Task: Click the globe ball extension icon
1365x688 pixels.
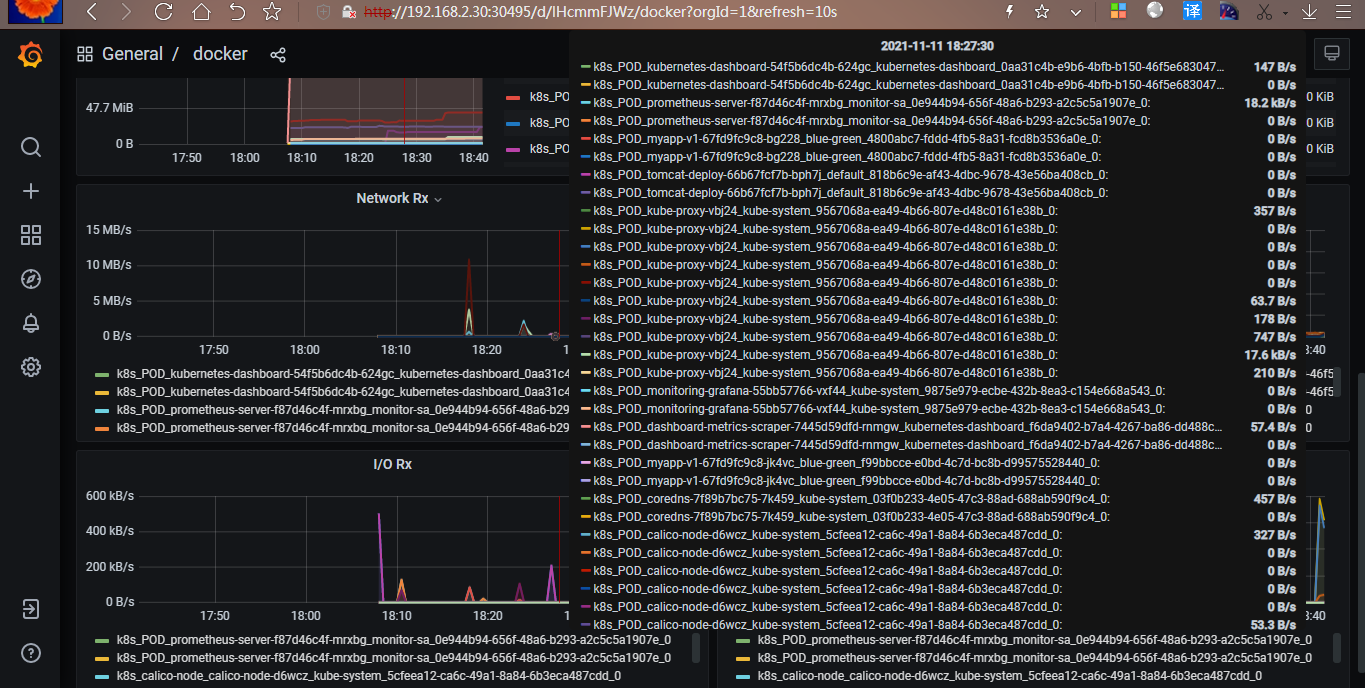Action: pyautogui.click(x=1155, y=11)
